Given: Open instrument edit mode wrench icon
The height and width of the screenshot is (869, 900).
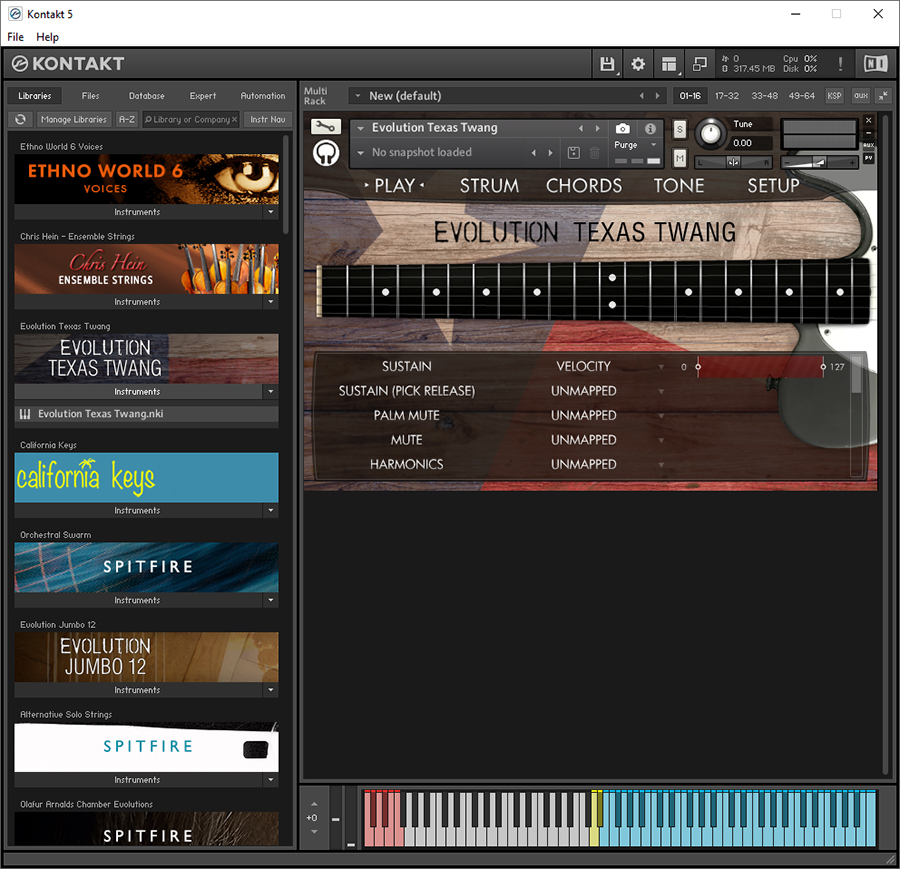Looking at the screenshot, I should tap(325, 126).
